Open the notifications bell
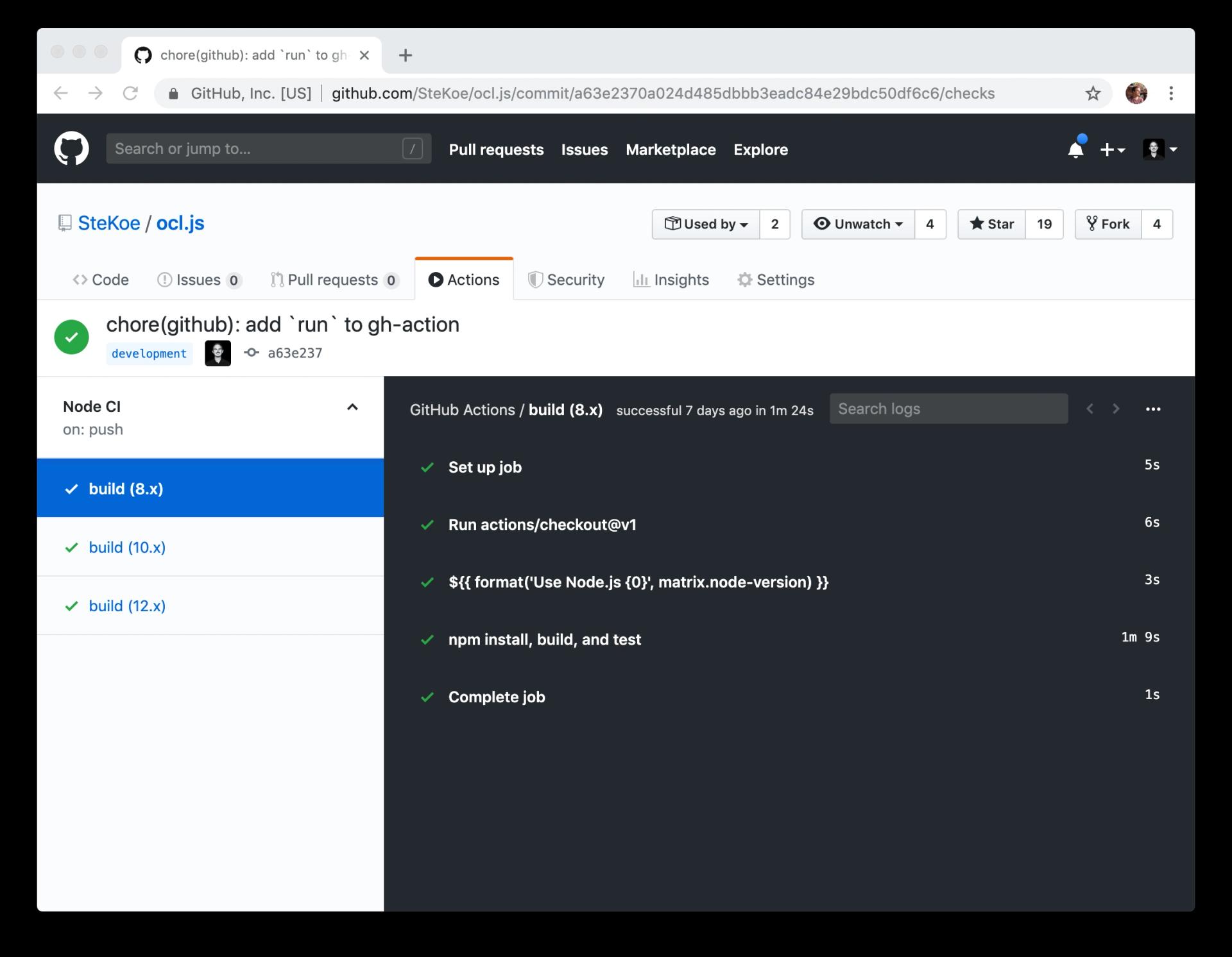This screenshot has width=1232, height=957. [1075, 149]
